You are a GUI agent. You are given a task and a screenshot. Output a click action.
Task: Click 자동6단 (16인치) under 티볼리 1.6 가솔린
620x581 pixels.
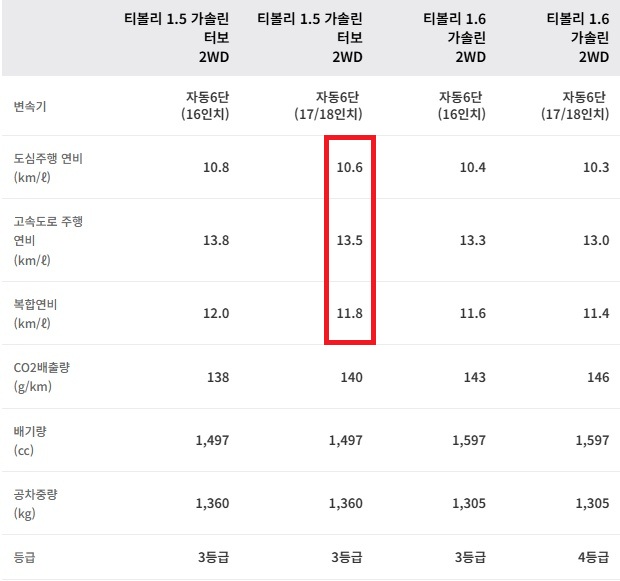(x=461, y=106)
